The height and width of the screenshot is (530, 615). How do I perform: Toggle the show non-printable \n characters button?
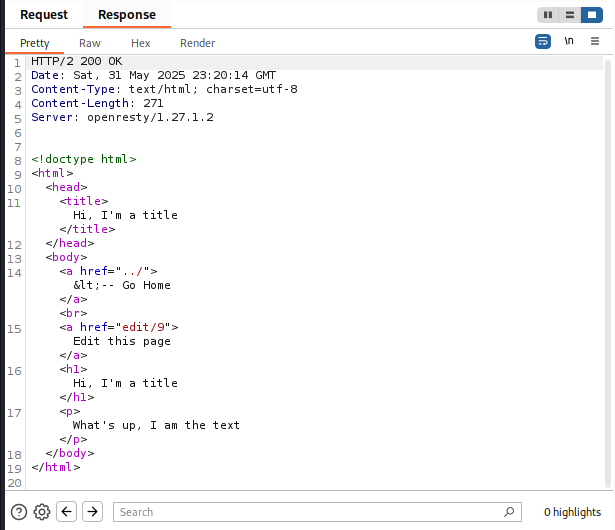pos(569,41)
